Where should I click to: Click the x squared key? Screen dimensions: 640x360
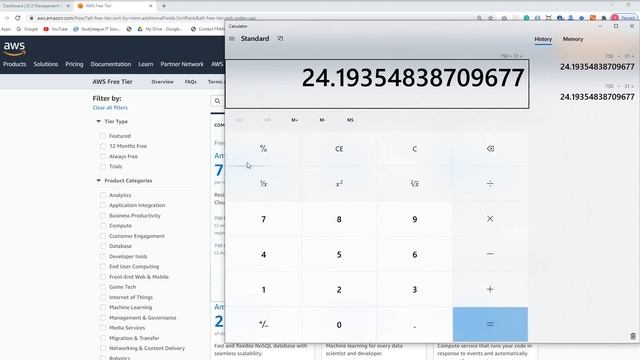pyautogui.click(x=339, y=184)
